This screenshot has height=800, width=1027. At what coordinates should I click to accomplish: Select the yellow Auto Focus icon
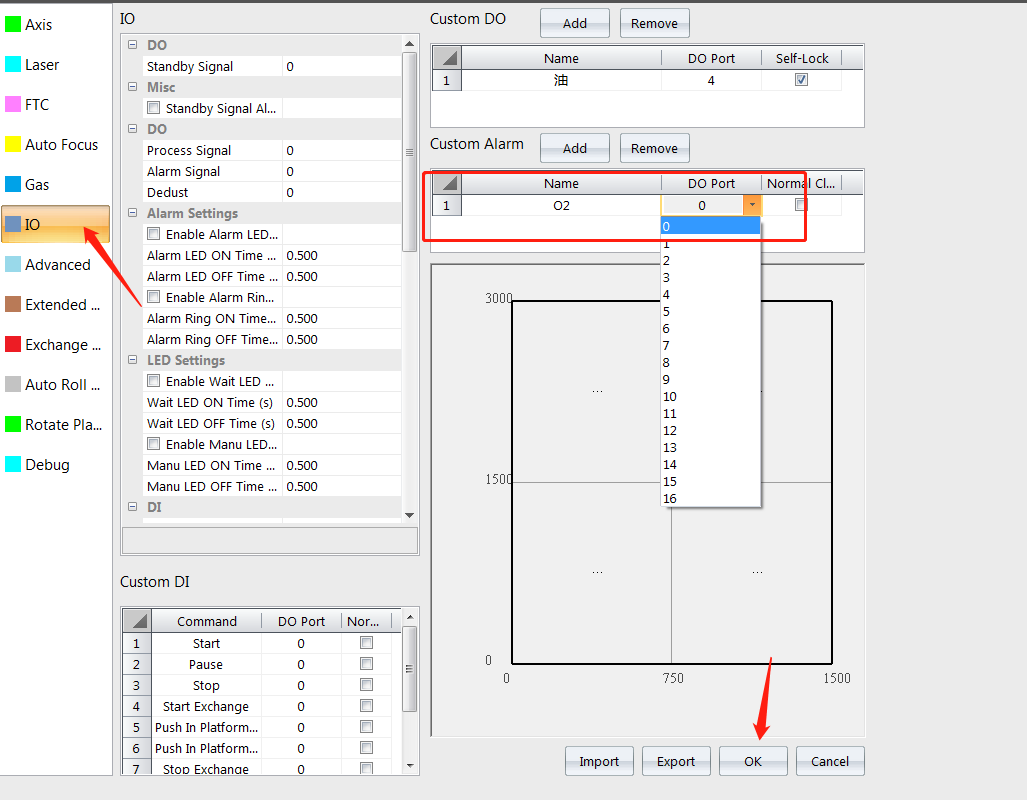13,144
